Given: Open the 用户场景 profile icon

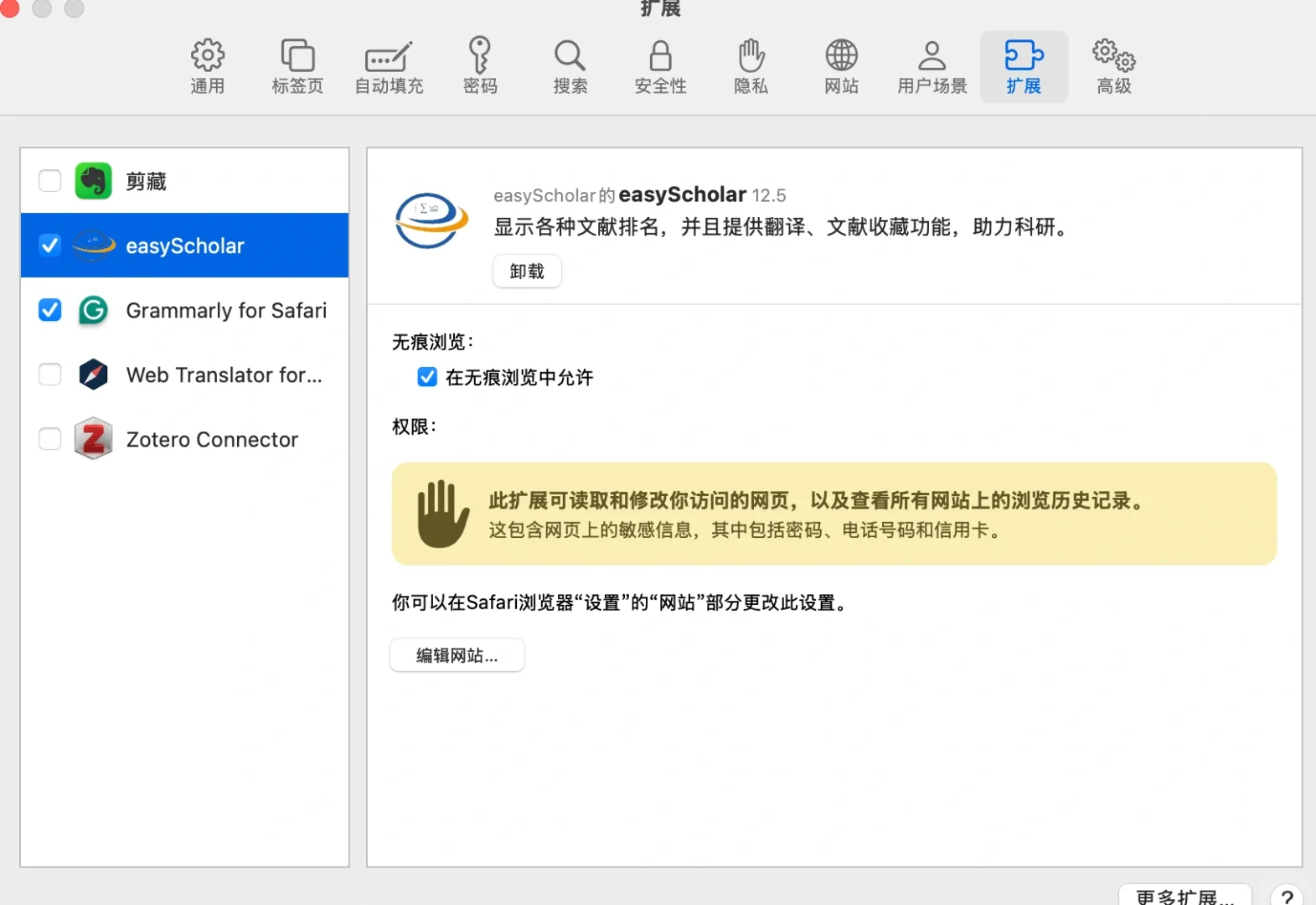Looking at the screenshot, I should 932,55.
